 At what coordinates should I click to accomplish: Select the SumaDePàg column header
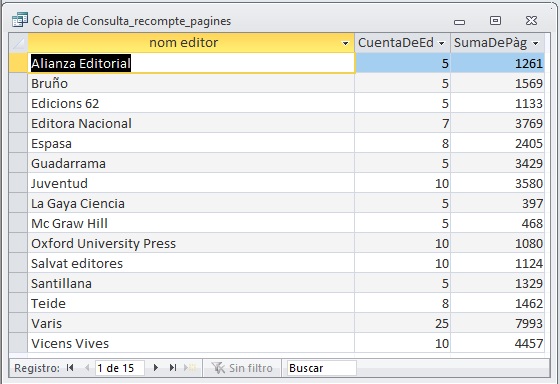click(x=498, y=43)
